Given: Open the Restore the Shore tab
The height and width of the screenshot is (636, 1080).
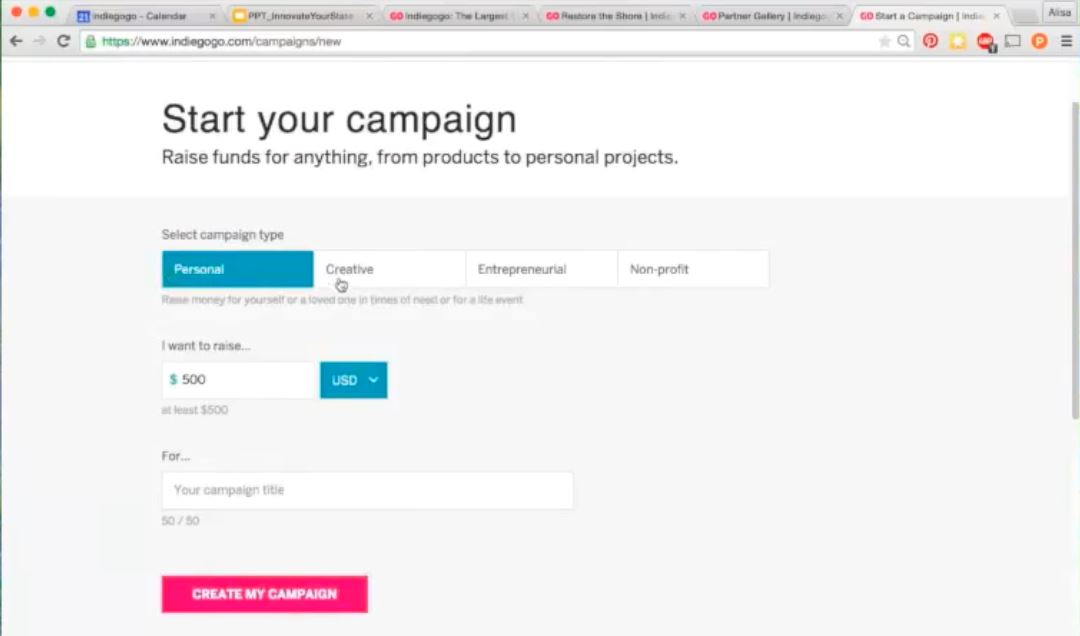Looking at the screenshot, I should click(608, 16).
